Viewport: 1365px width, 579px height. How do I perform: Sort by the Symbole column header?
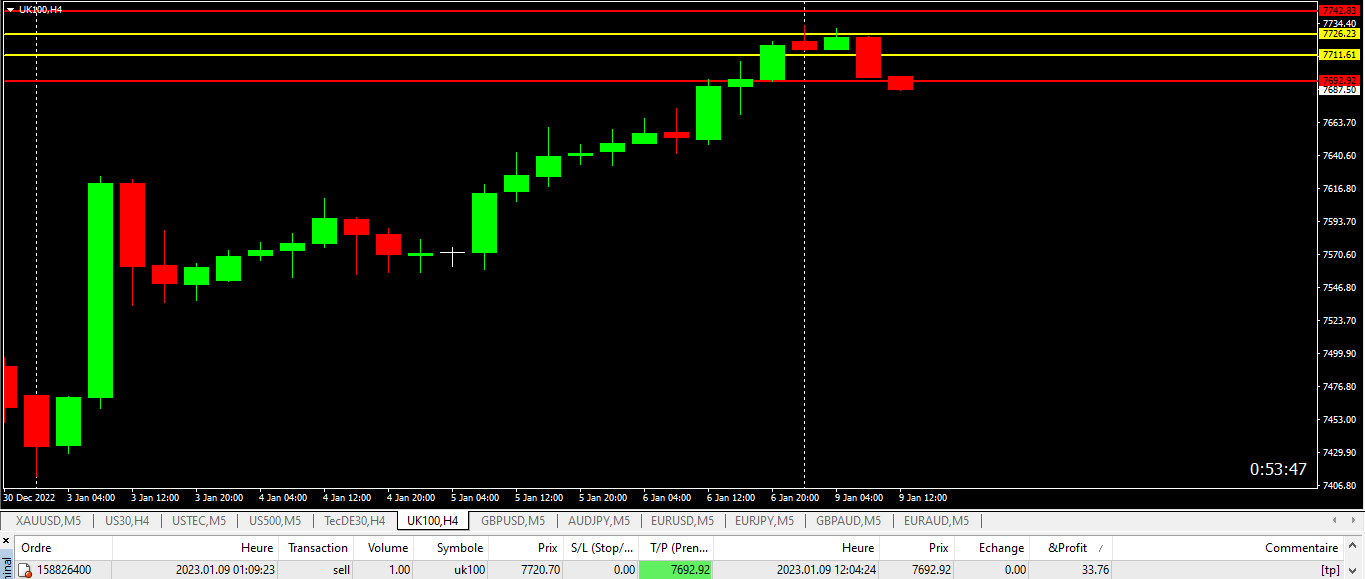point(452,548)
